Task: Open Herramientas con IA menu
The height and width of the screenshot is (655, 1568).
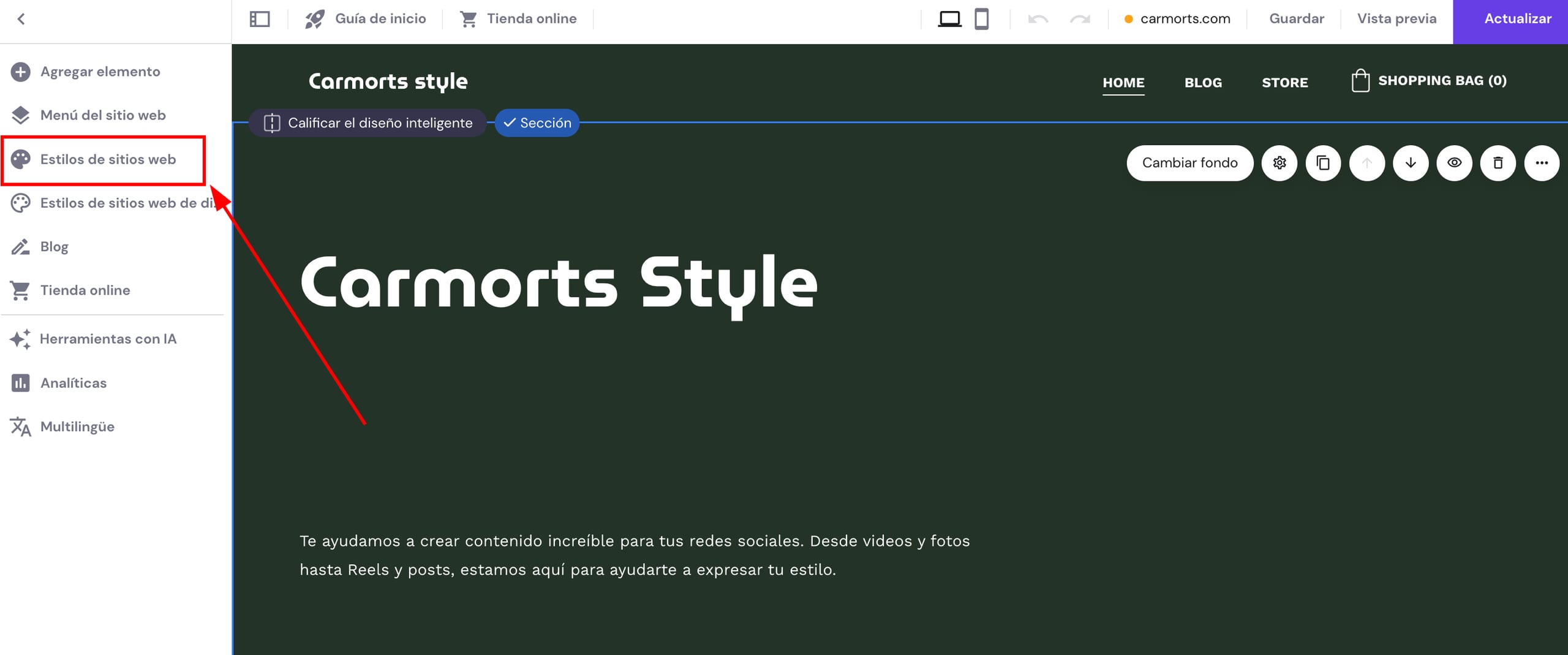Action: point(108,339)
